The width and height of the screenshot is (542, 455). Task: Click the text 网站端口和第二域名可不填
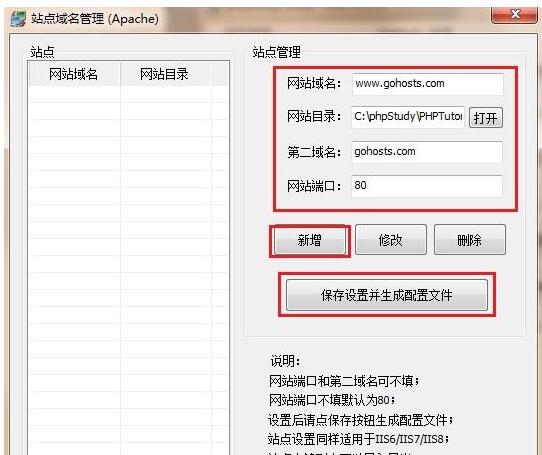tap(344, 381)
